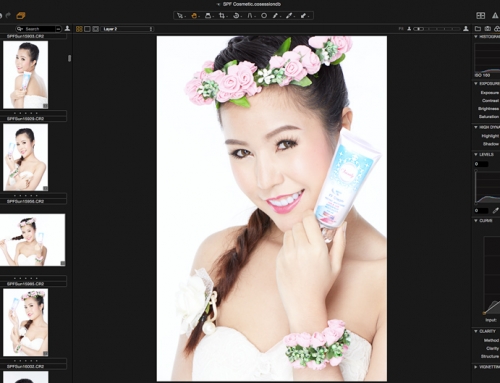Screen dimensions: 500x383
Task: Adjust the viewer zoom slider
Action: pos(437,29)
